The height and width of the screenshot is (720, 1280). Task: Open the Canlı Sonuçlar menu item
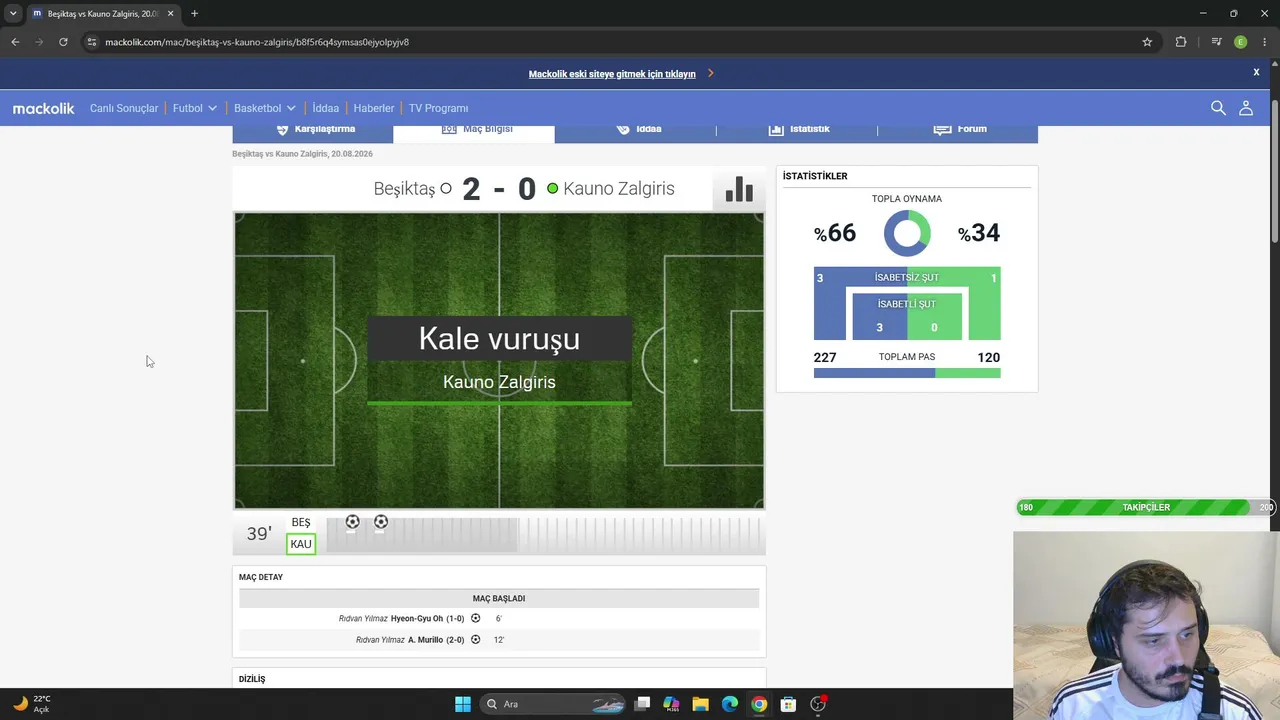coord(124,108)
